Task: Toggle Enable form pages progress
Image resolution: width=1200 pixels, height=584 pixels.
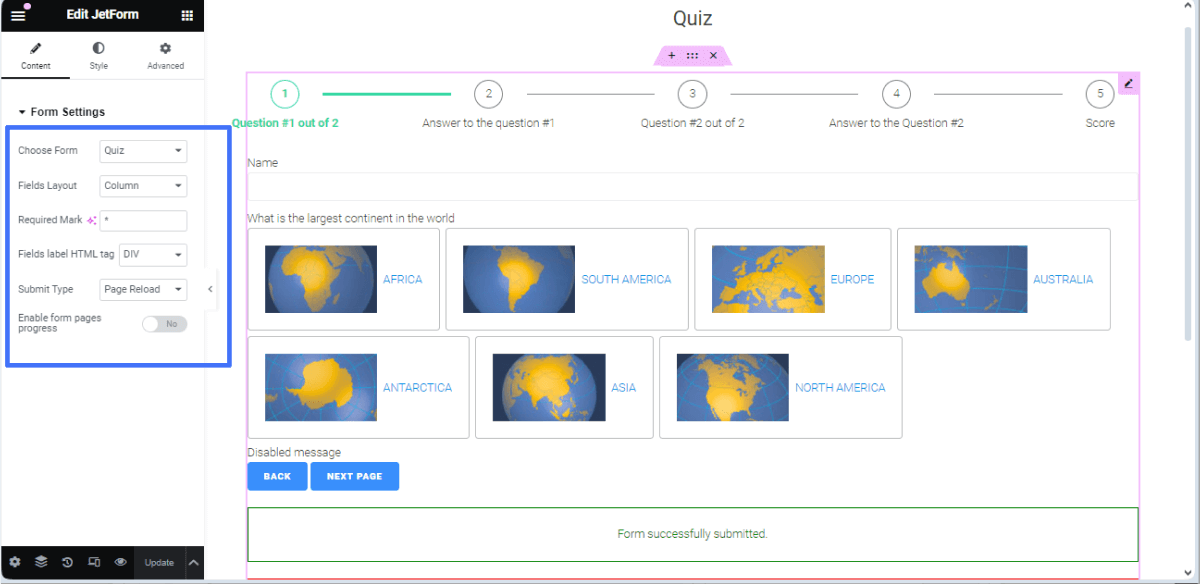Action: tap(164, 323)
